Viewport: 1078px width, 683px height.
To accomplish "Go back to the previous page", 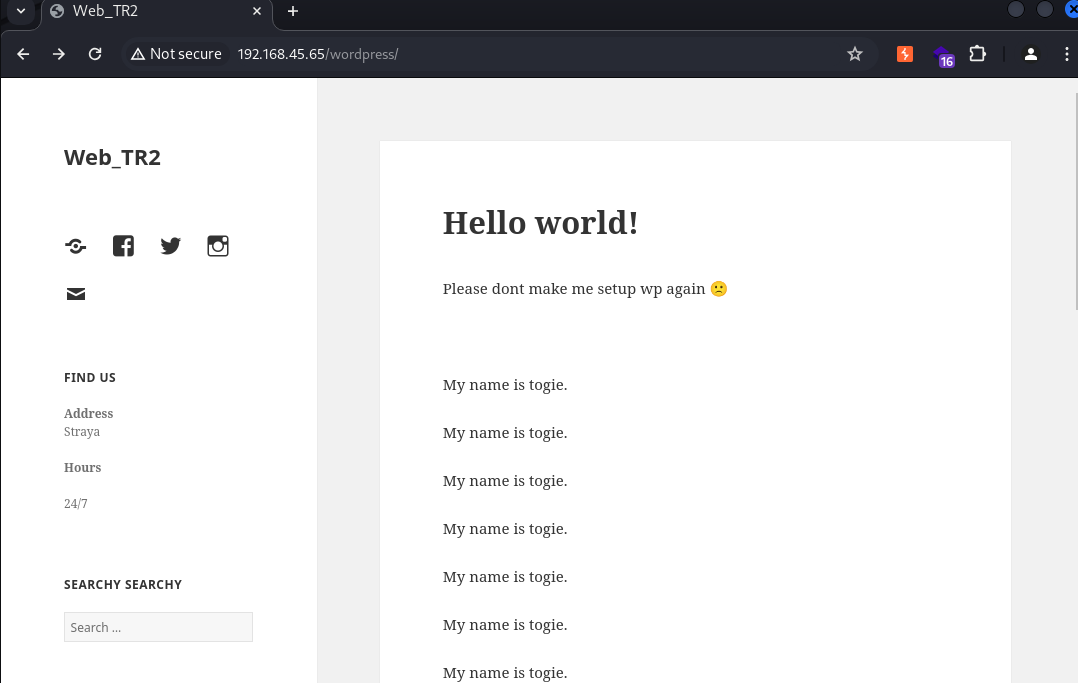I will pyautogui.click(x=23, y=54).
